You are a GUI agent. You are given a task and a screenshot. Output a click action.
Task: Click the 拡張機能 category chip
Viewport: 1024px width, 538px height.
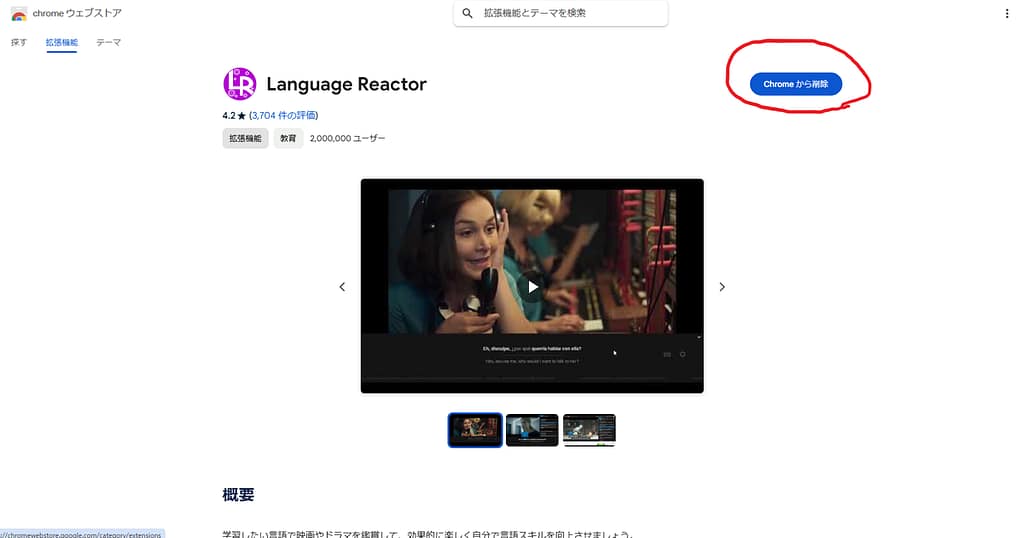point(245,139)
